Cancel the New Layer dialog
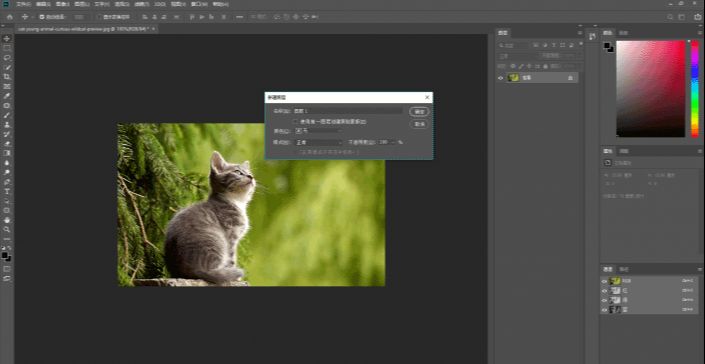 [x=419, y=124]
